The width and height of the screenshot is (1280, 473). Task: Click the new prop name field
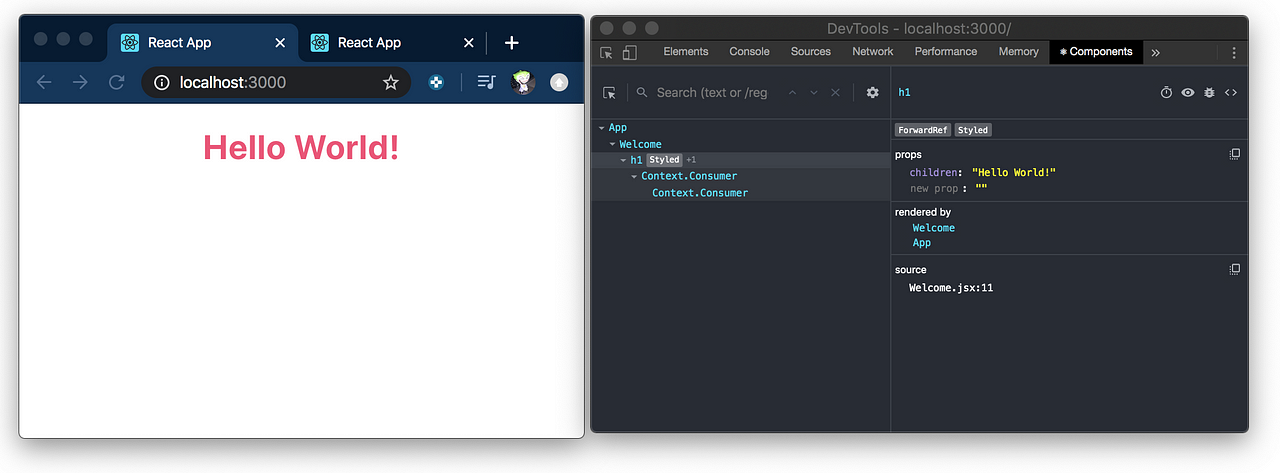934,188
